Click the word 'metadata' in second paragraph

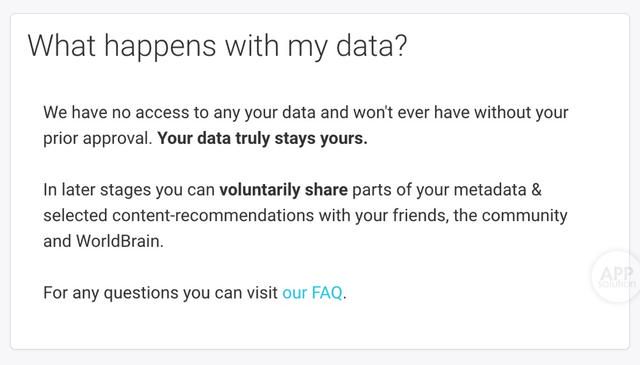pyautogui.click(x=490, y=190)
